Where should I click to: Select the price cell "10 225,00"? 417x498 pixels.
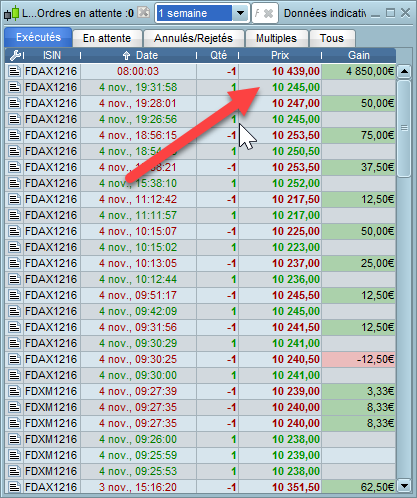(x=280, y=231)
